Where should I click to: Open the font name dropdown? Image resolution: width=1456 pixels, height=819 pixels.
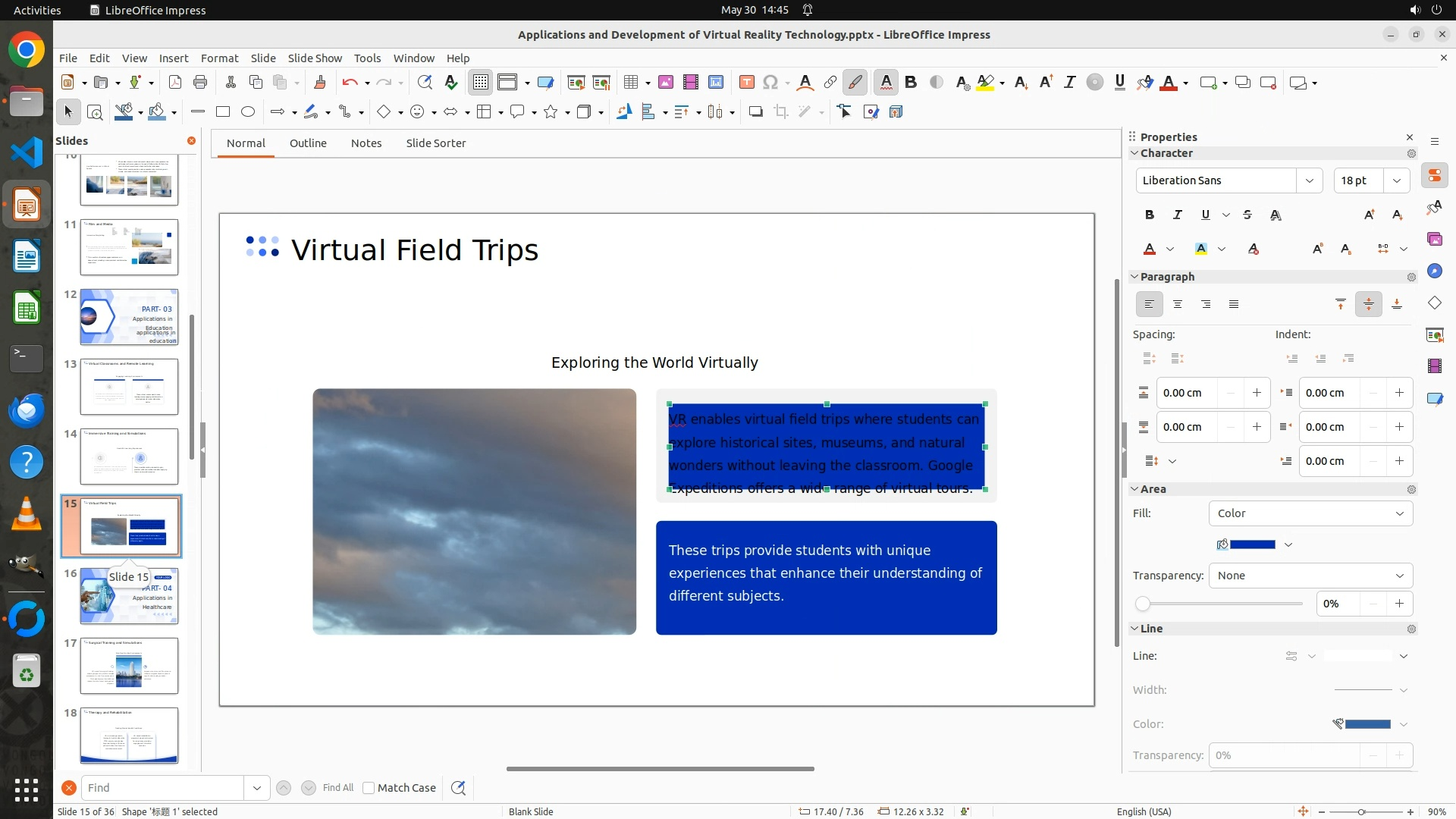point(1309,180)
